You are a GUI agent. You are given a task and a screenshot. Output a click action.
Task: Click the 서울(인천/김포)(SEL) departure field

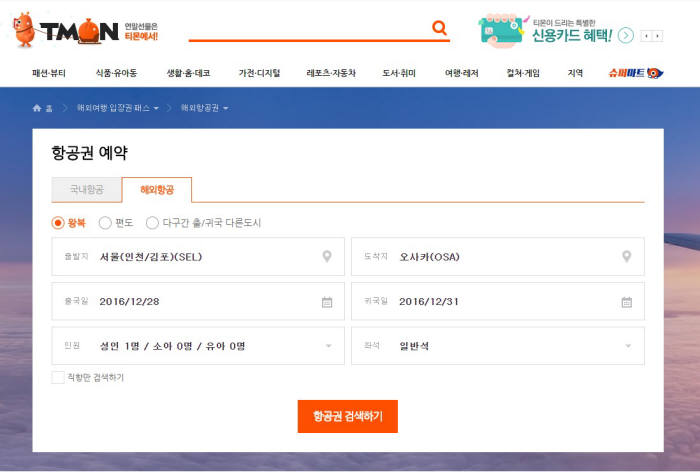click(198, 257)
